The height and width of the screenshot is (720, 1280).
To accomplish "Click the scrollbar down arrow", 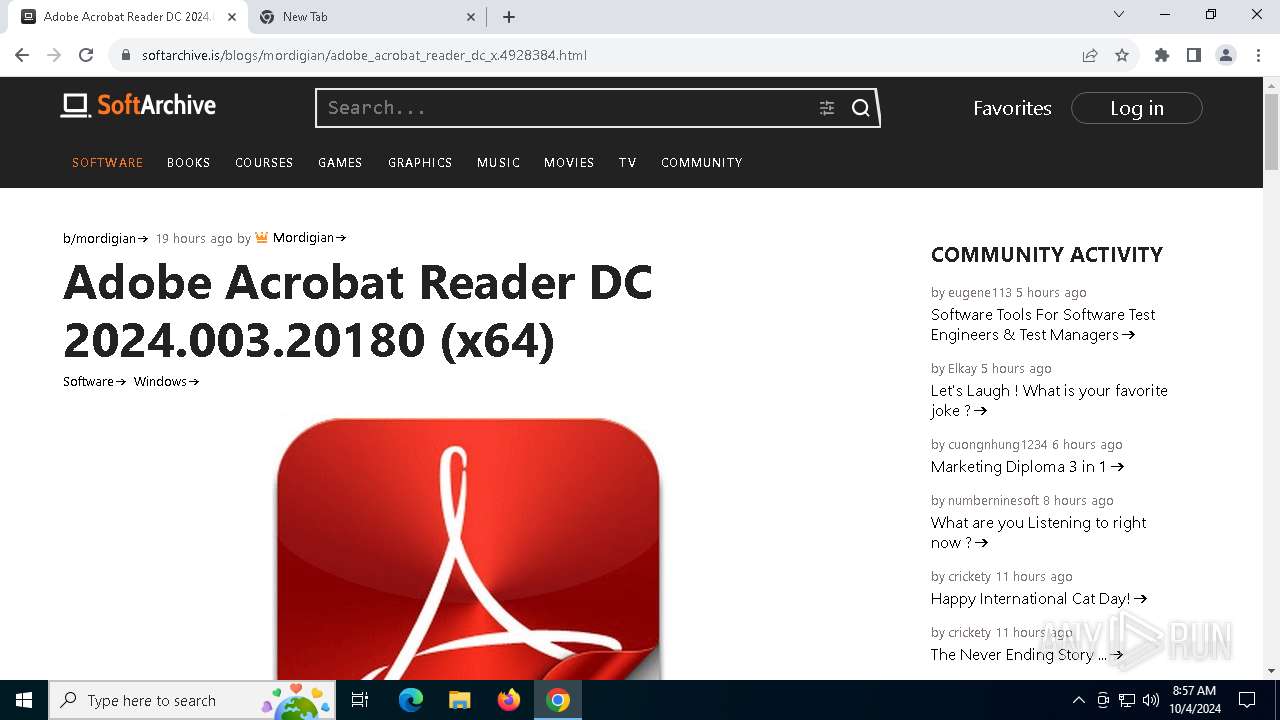I will click(1271, 671).
